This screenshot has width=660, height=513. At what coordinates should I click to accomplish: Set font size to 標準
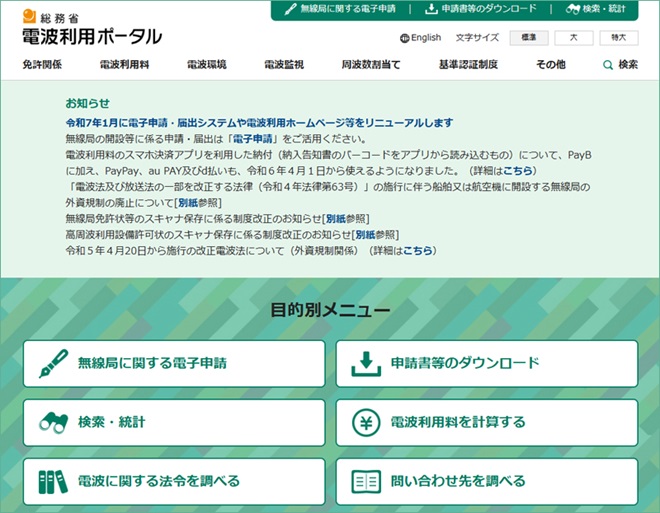coord(529,38)
